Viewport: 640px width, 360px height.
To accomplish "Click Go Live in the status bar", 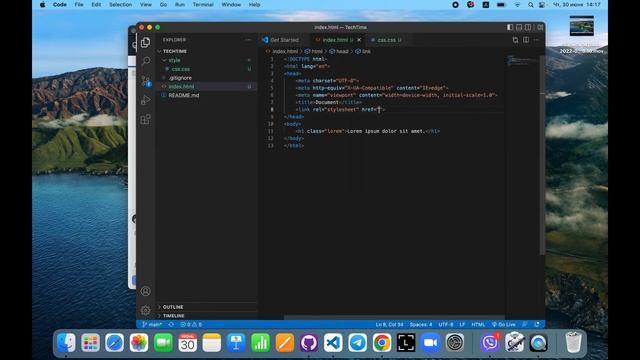I will click(504, 324).
